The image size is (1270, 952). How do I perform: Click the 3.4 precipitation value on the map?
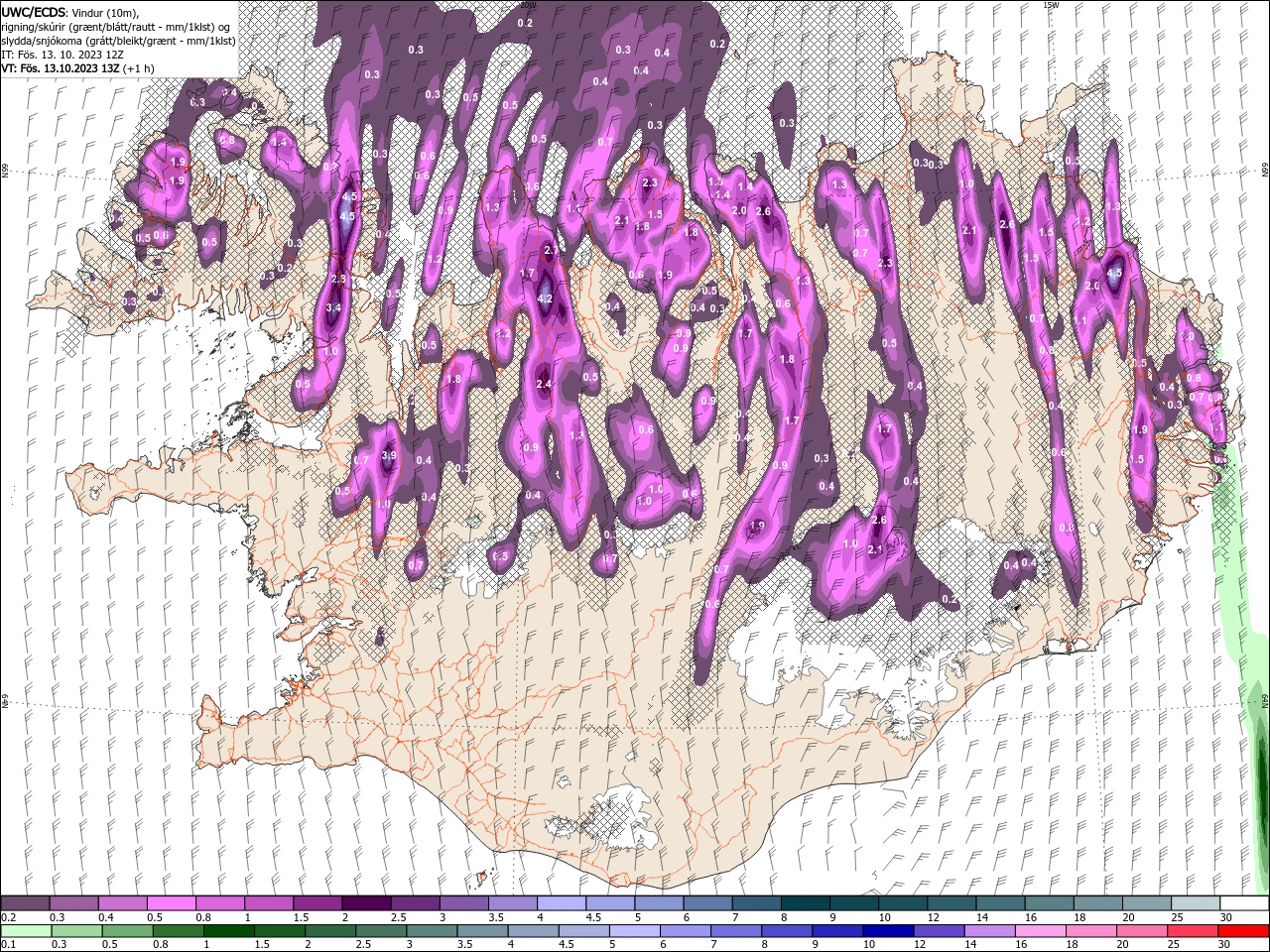[x=333, y=308]
